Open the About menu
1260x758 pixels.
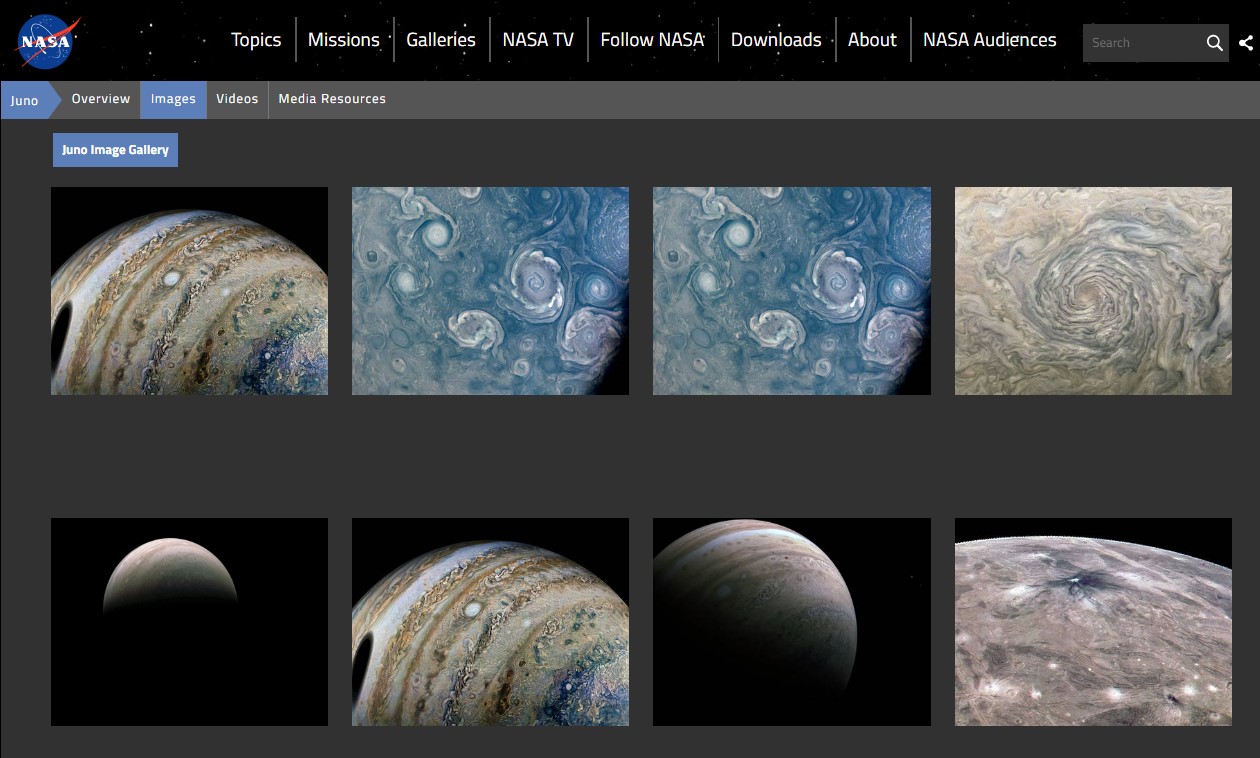[872, 40]
